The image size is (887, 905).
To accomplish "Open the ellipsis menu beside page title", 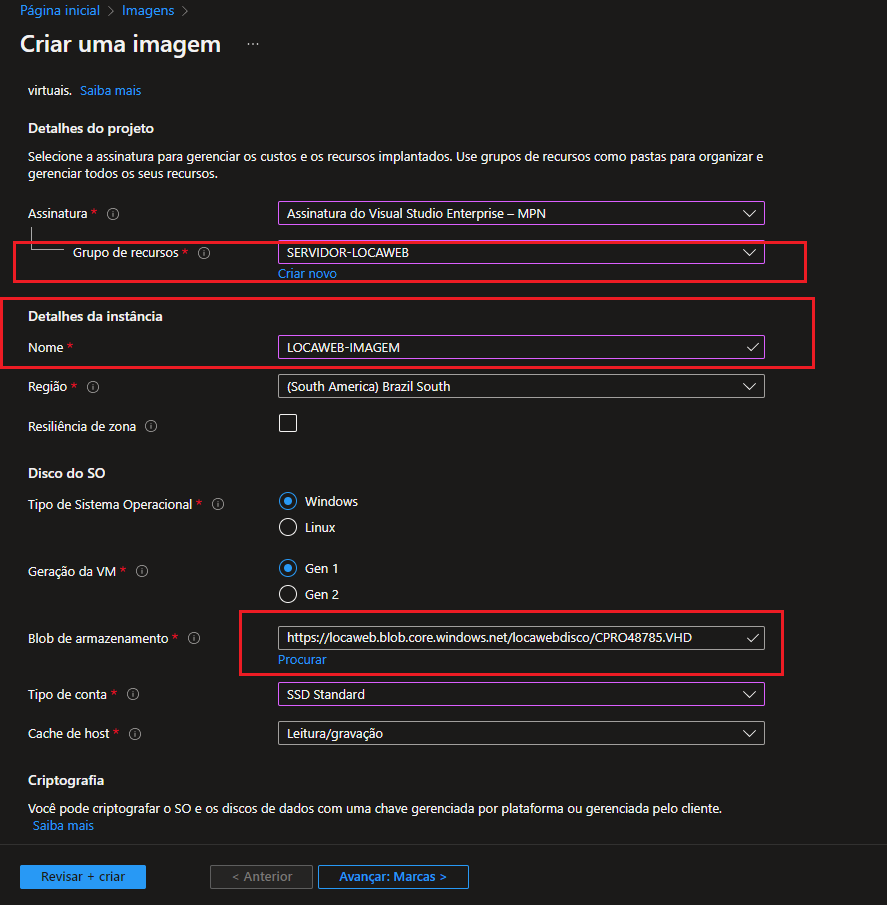I will tap(253, 45).
